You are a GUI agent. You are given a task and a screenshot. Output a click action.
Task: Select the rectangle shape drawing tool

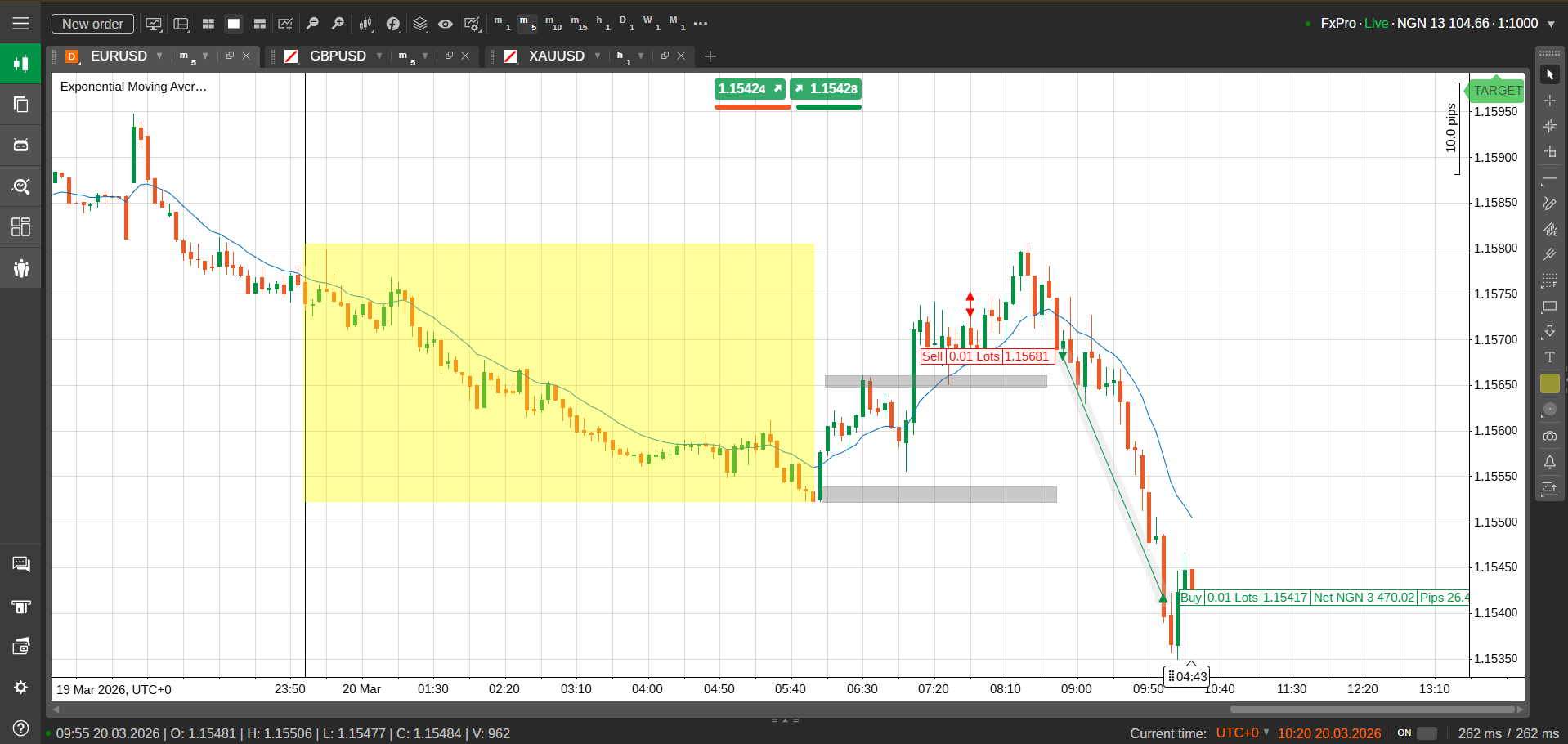(x=1549, y=307)
